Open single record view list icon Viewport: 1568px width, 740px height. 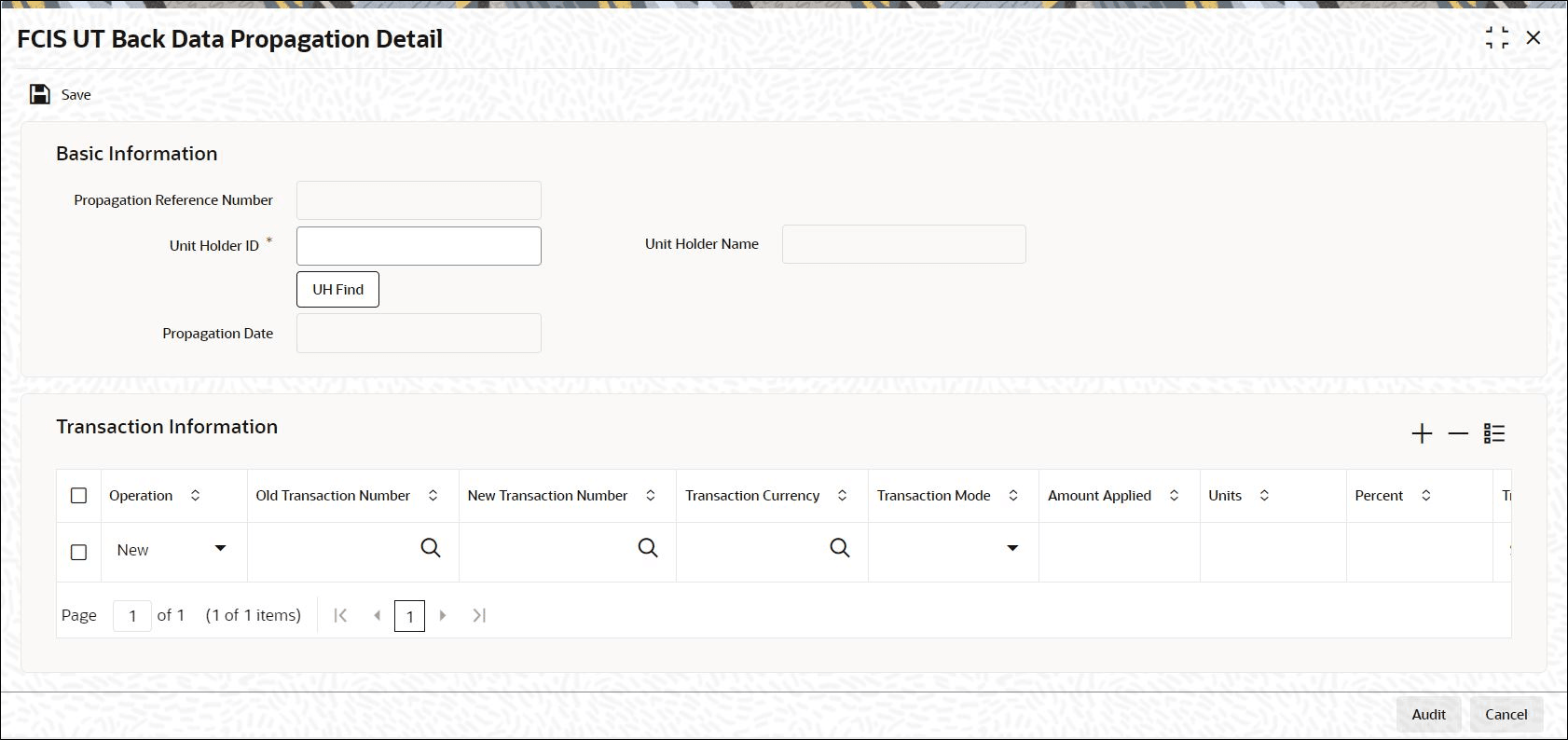click(x=1494, y=433)
